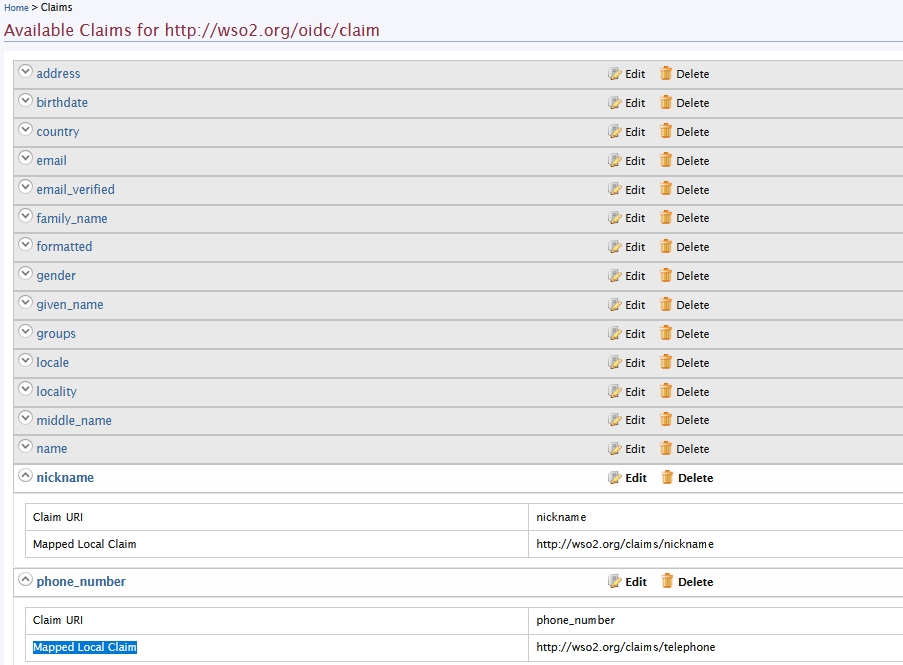Image resolution: width=903 pixels, height=665 pixels.
Task: Expand the email_verified claim arrow
Action: [x=26, y=188]
